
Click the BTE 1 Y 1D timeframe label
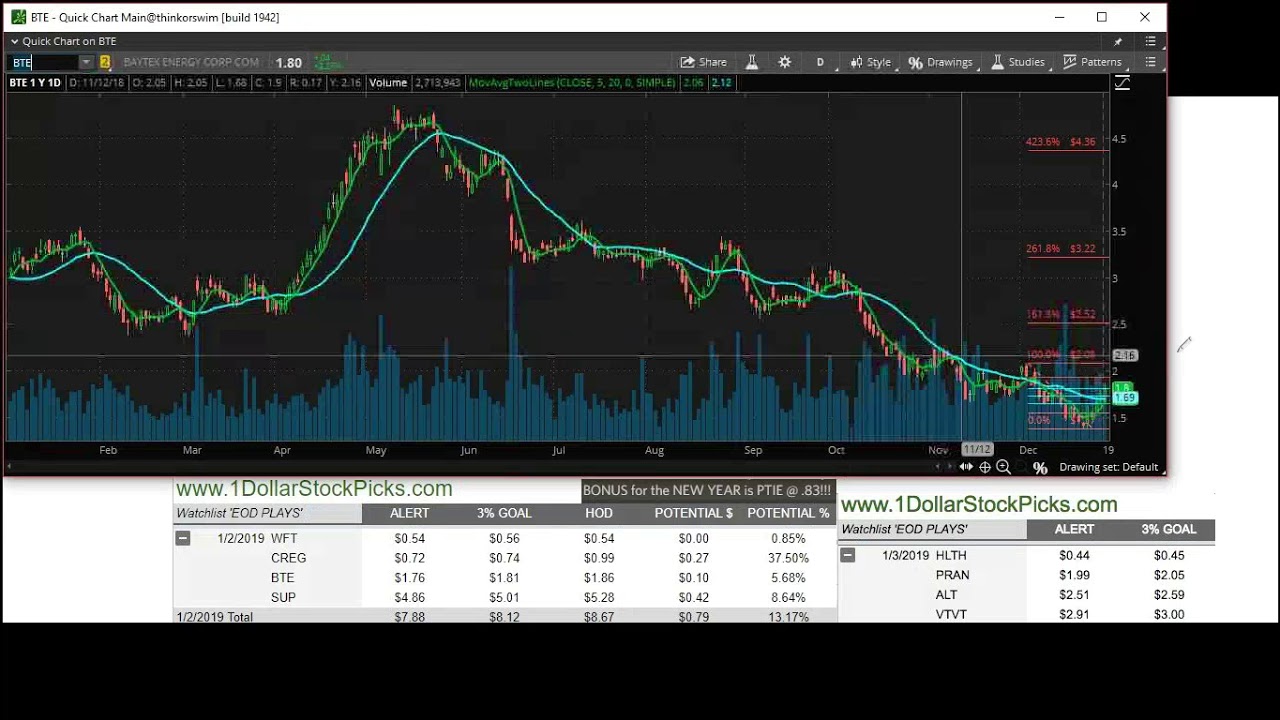(x=35, y=83)
